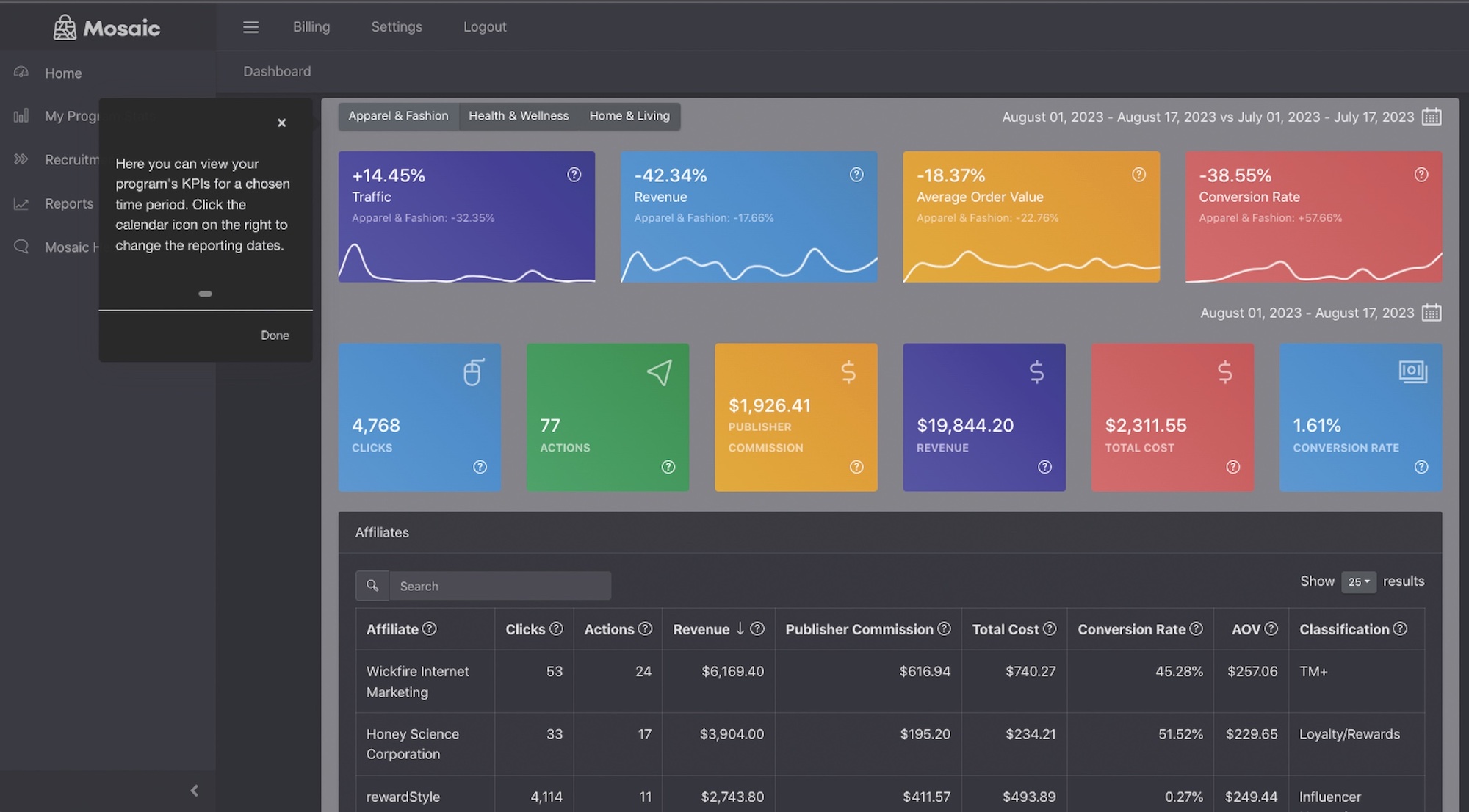Open the Show results count dropdown
Screen dimensions: 1469x812
[1358, 581]
